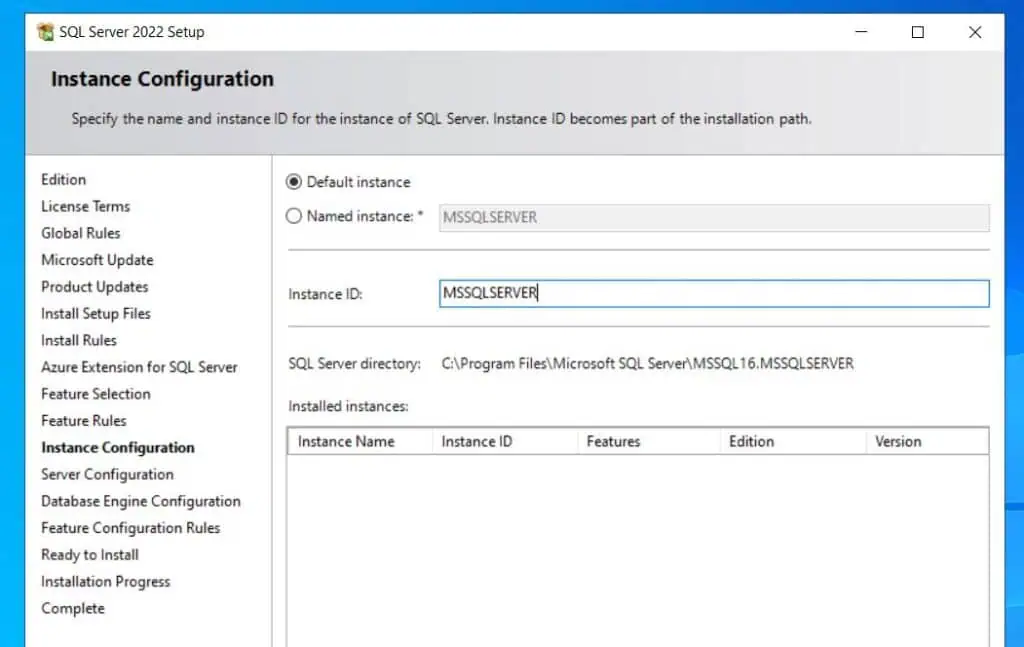Sort by Instance ID column header

505,441
